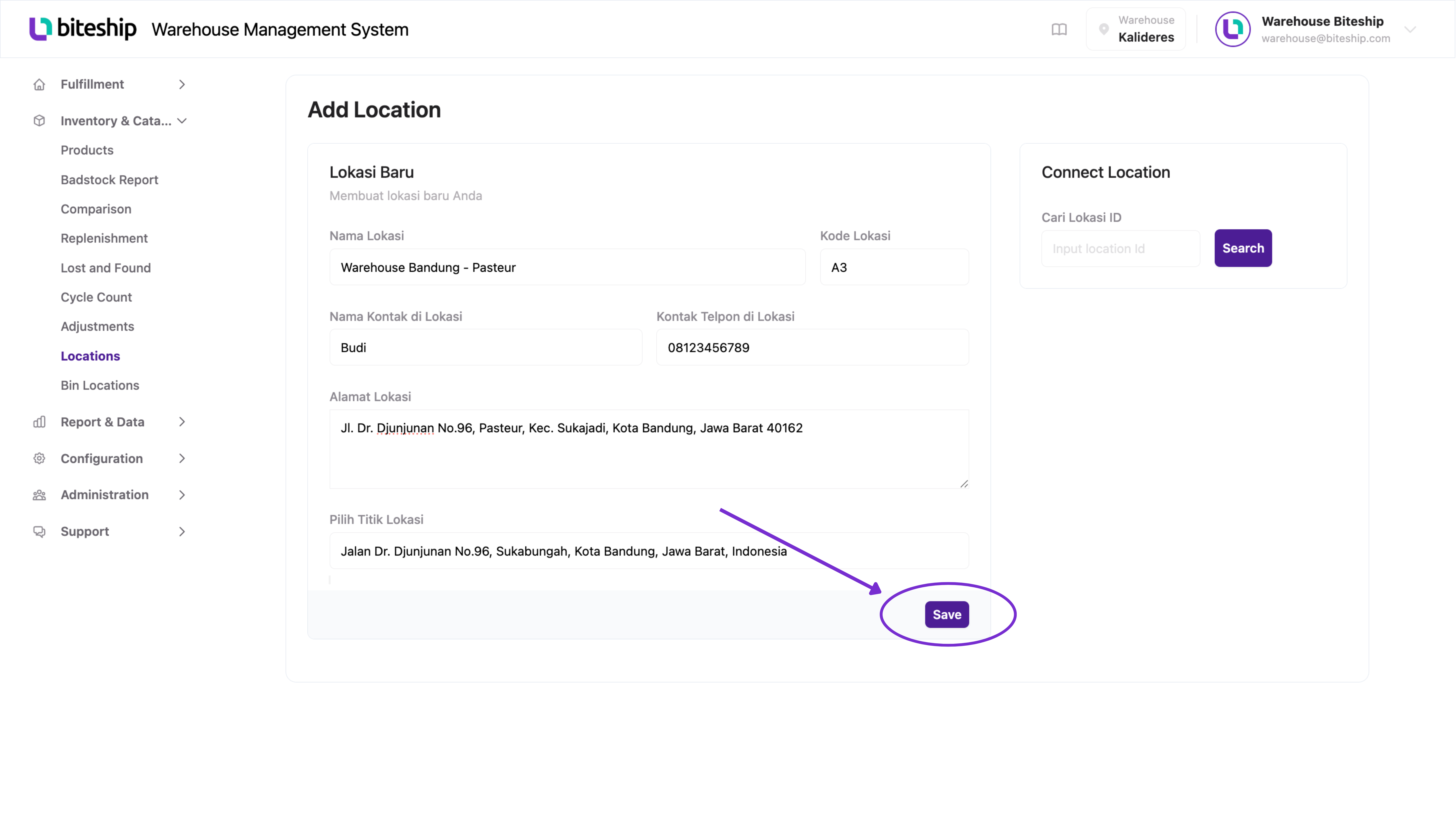Click the Alamat Lokasi textarea resize handle
The height and width of the screenshot is (827, 1456).
pos(964,483)
